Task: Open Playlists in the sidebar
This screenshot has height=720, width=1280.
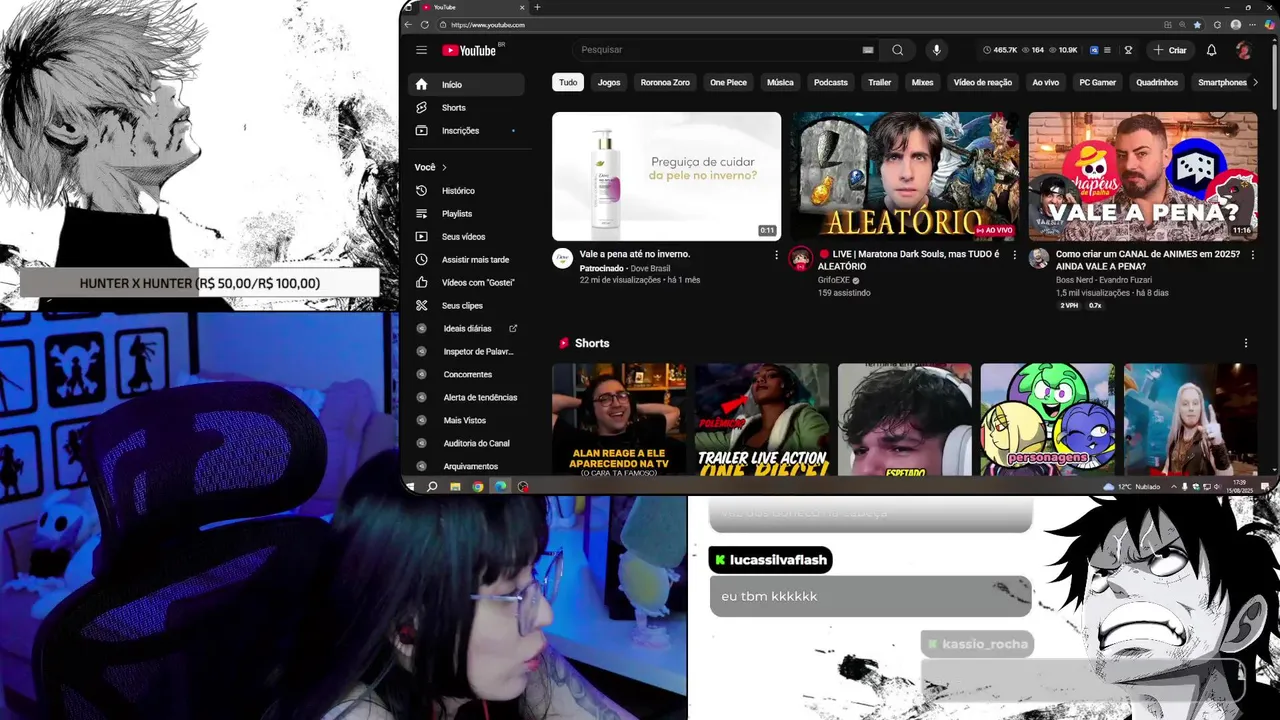Action: [467, 214]
